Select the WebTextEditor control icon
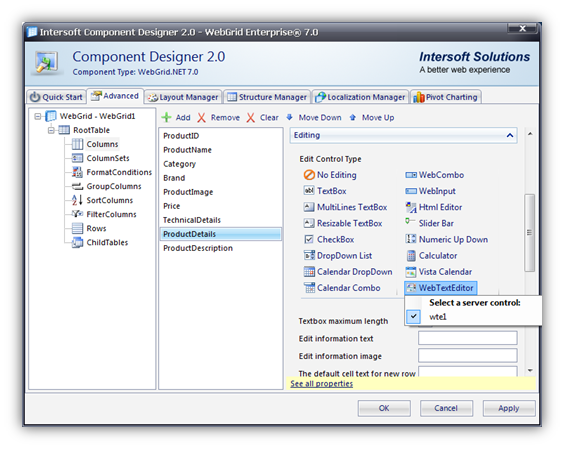This screenshot has width=564, height=449. pyautogui.click(x=411, y=288)
